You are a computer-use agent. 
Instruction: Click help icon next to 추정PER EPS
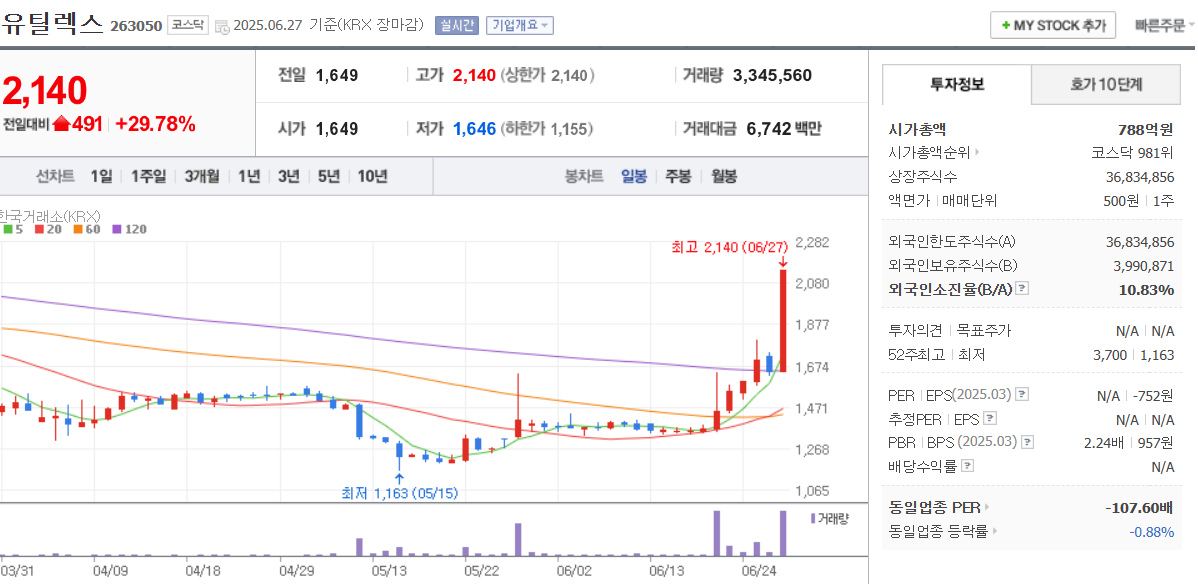coord(990,418)
